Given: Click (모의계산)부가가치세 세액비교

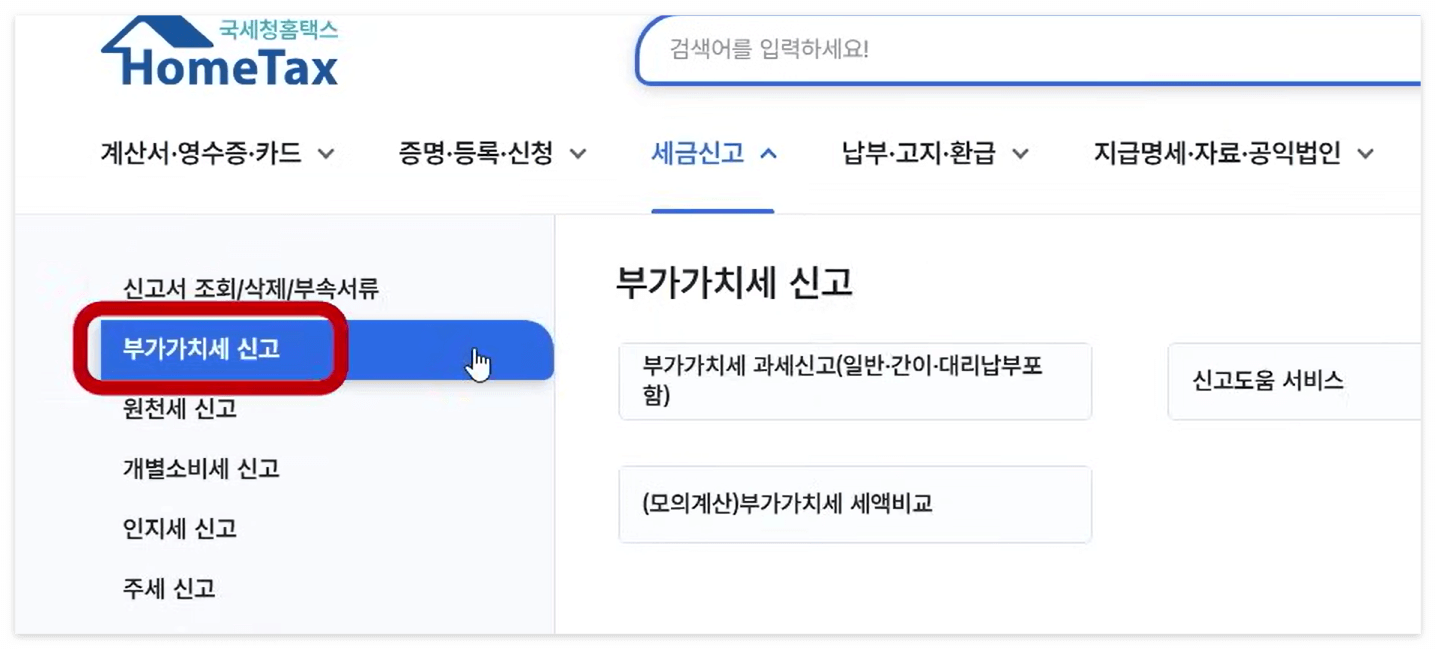Looking at the screenshot, I should click(855, 504).
